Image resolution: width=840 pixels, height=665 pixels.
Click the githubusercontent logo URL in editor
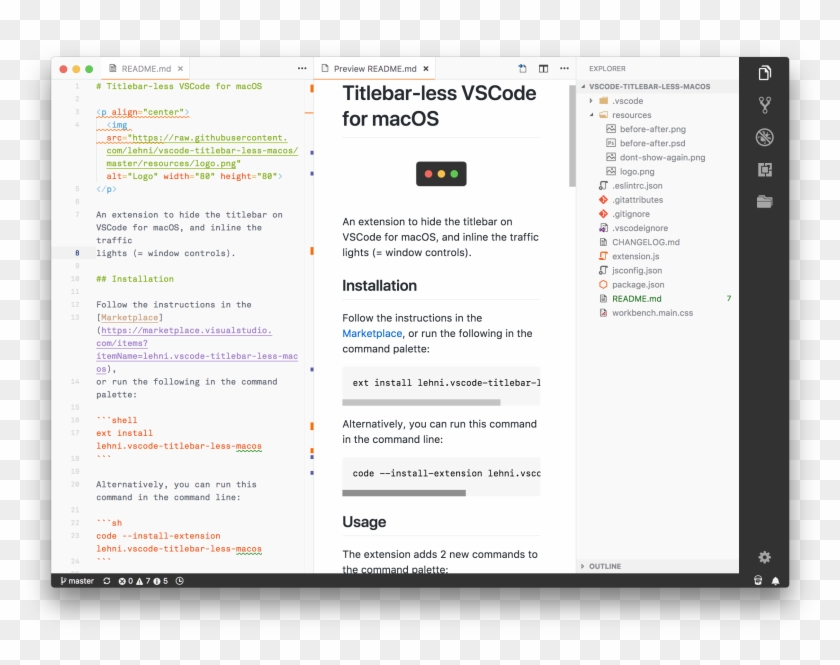coord(202,151)
